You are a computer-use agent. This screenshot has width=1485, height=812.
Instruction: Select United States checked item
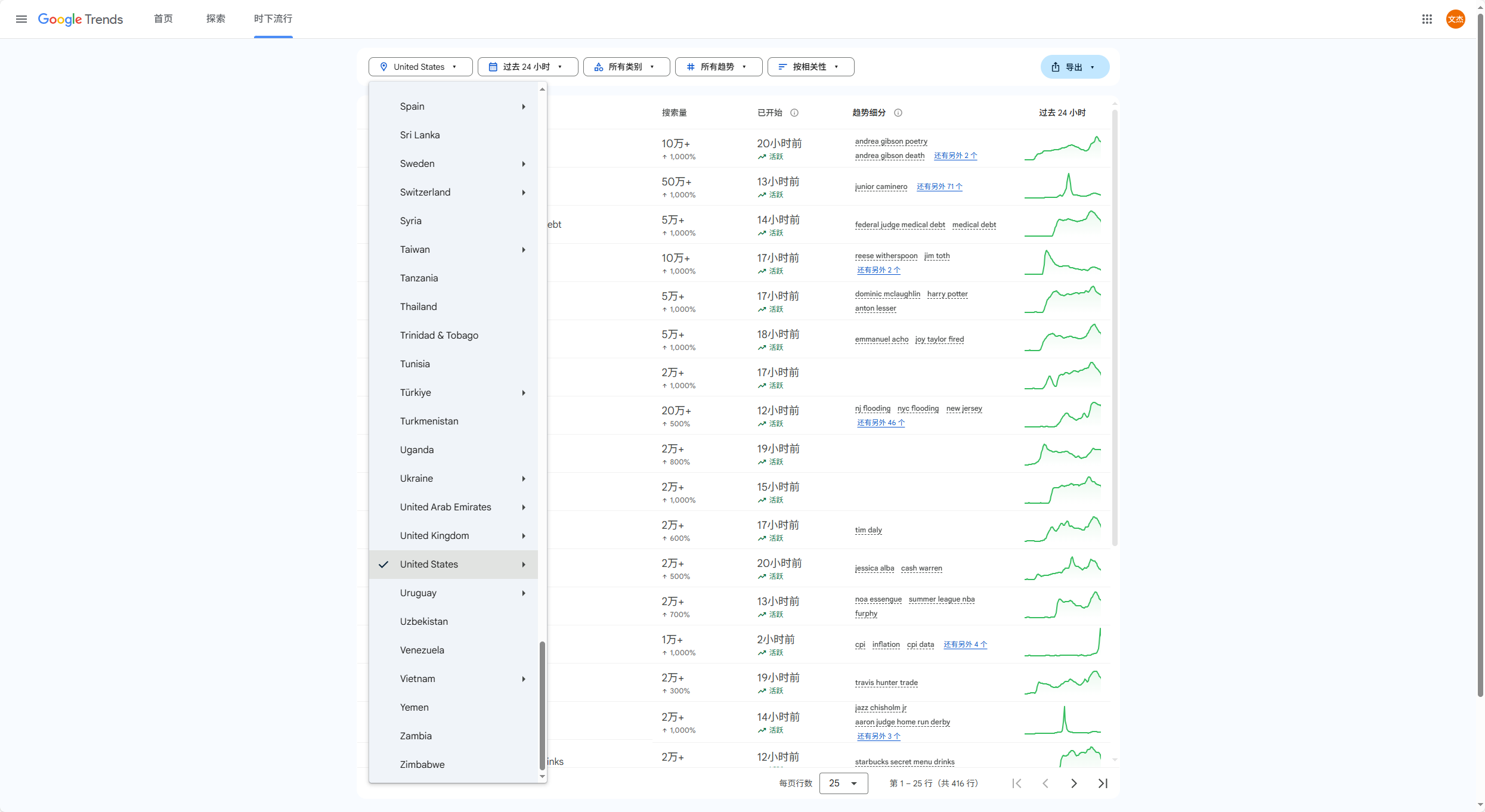coord(429,564)
